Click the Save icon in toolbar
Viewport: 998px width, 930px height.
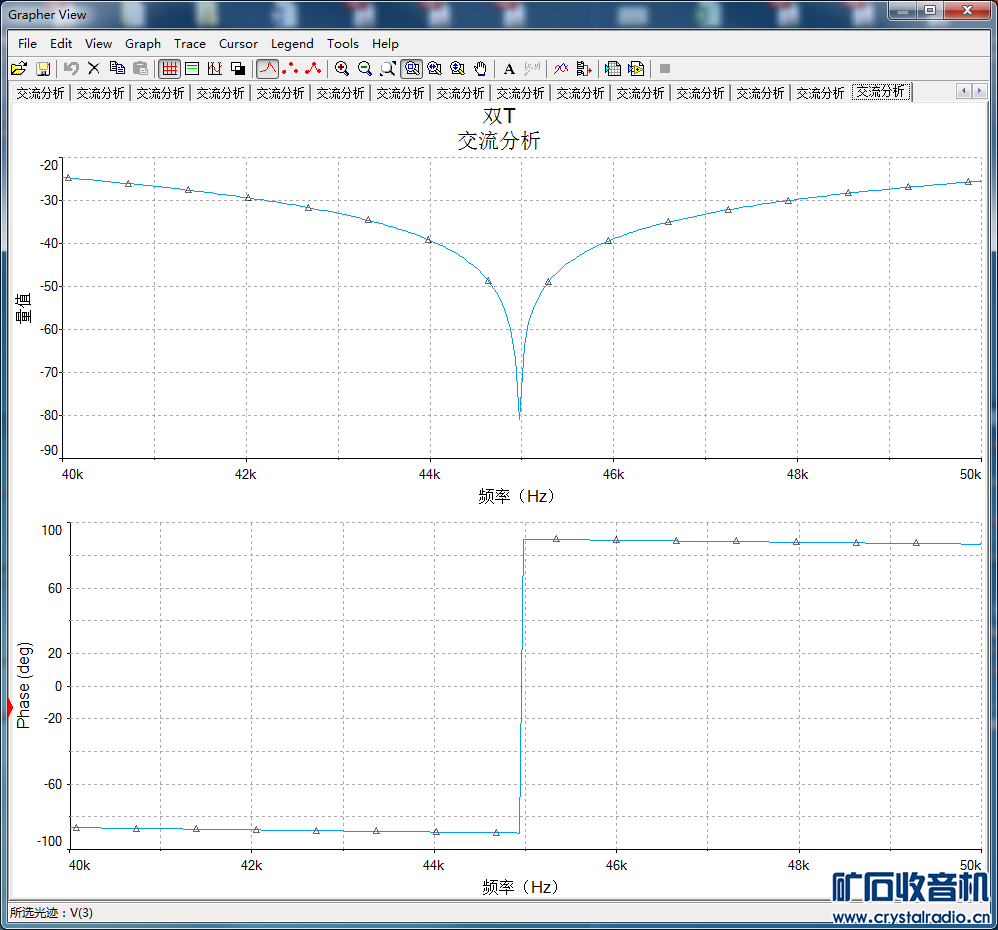pos(43,69)
